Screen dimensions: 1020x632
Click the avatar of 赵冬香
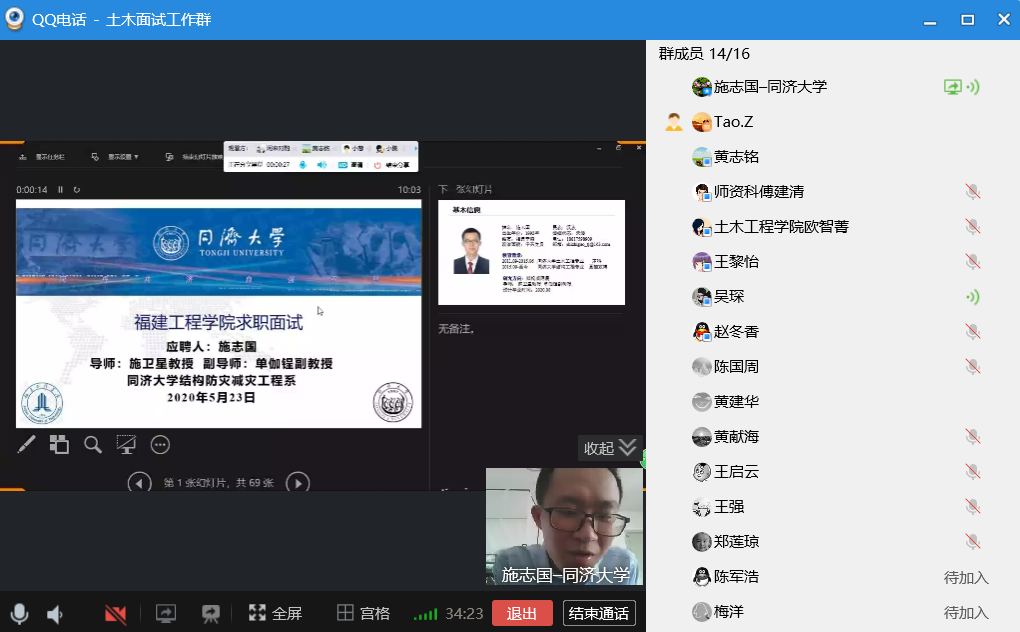tap(702, 332)
